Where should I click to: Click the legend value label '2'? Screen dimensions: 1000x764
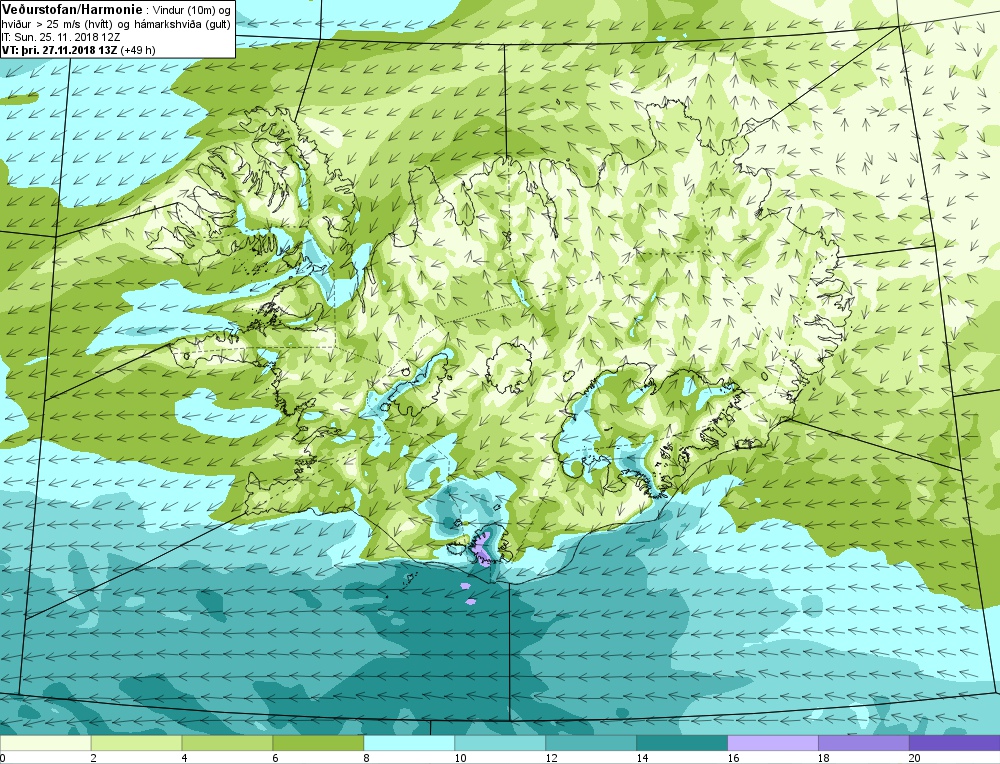(x=94, y=758)
